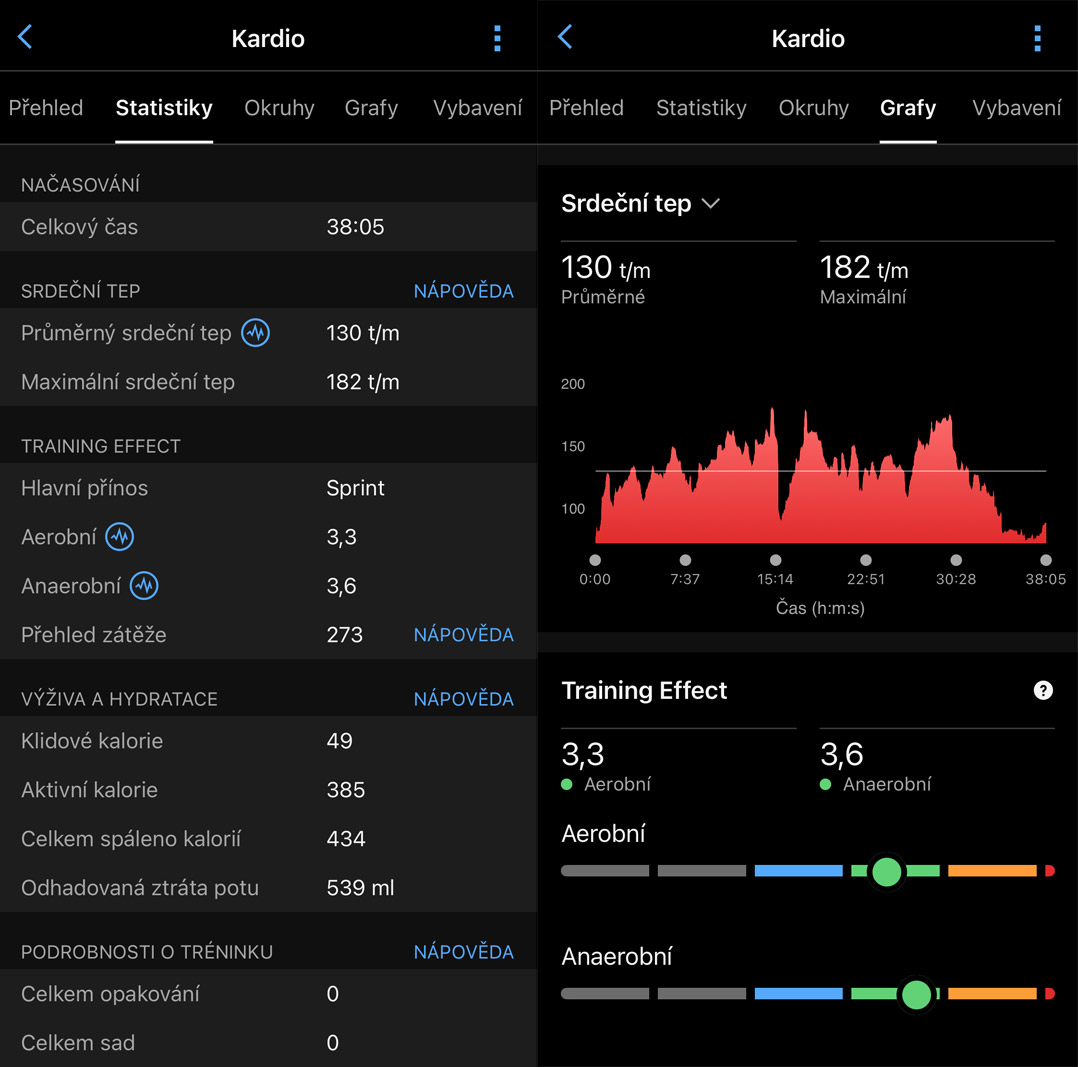Tap Nápověda for Podrobnosti o tréninku
The width and height of the screenshot is (1078, 1067).
tap(463, 952)
